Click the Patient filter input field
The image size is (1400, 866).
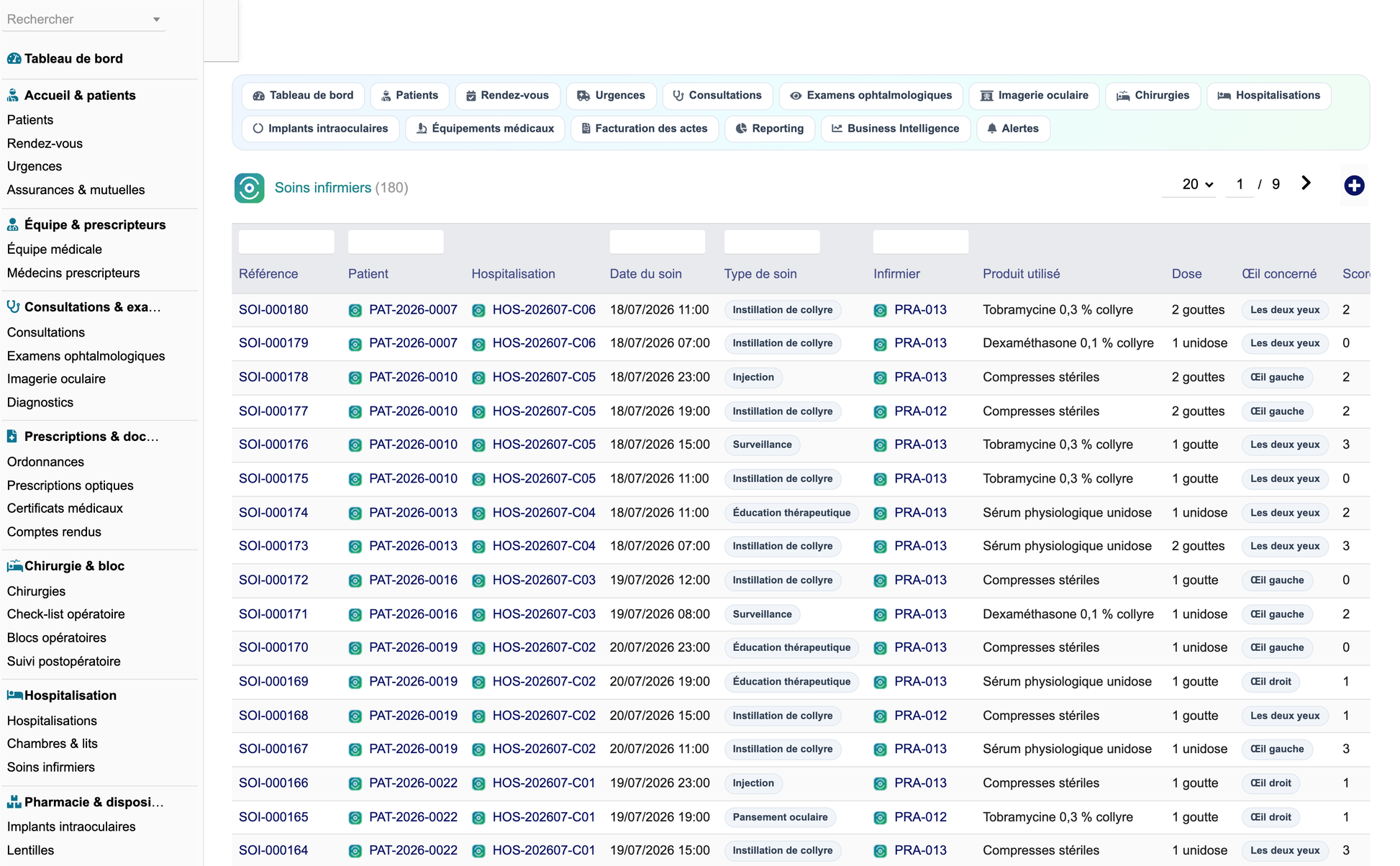396,242
